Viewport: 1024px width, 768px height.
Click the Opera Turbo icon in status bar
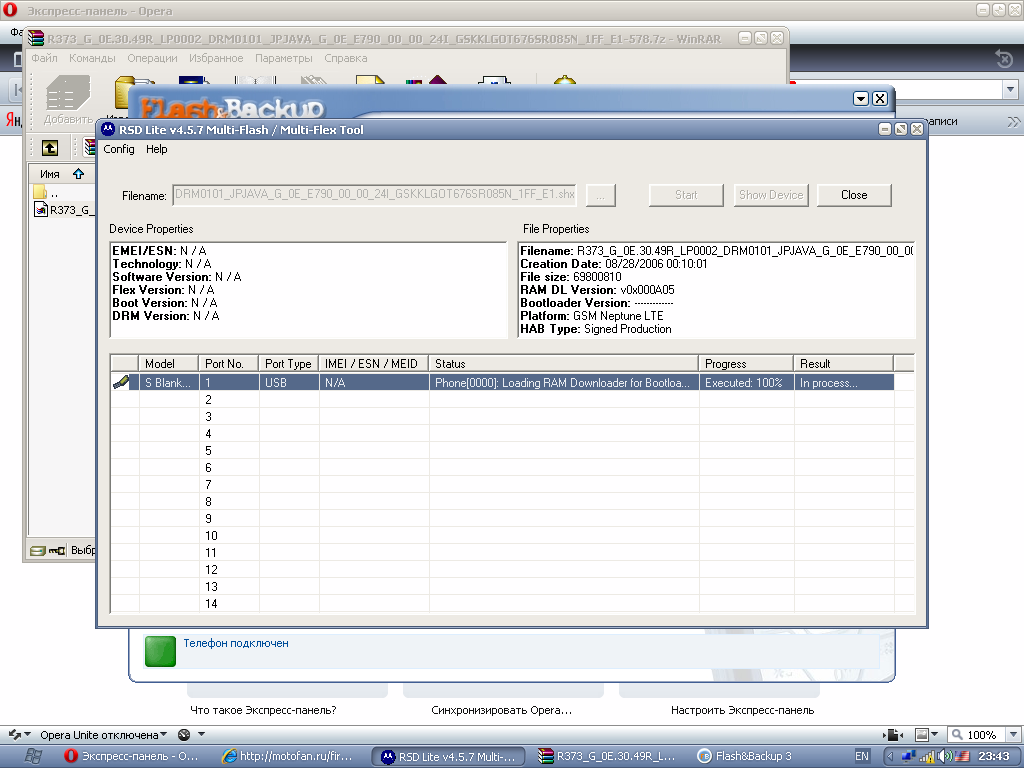(184, 735)
